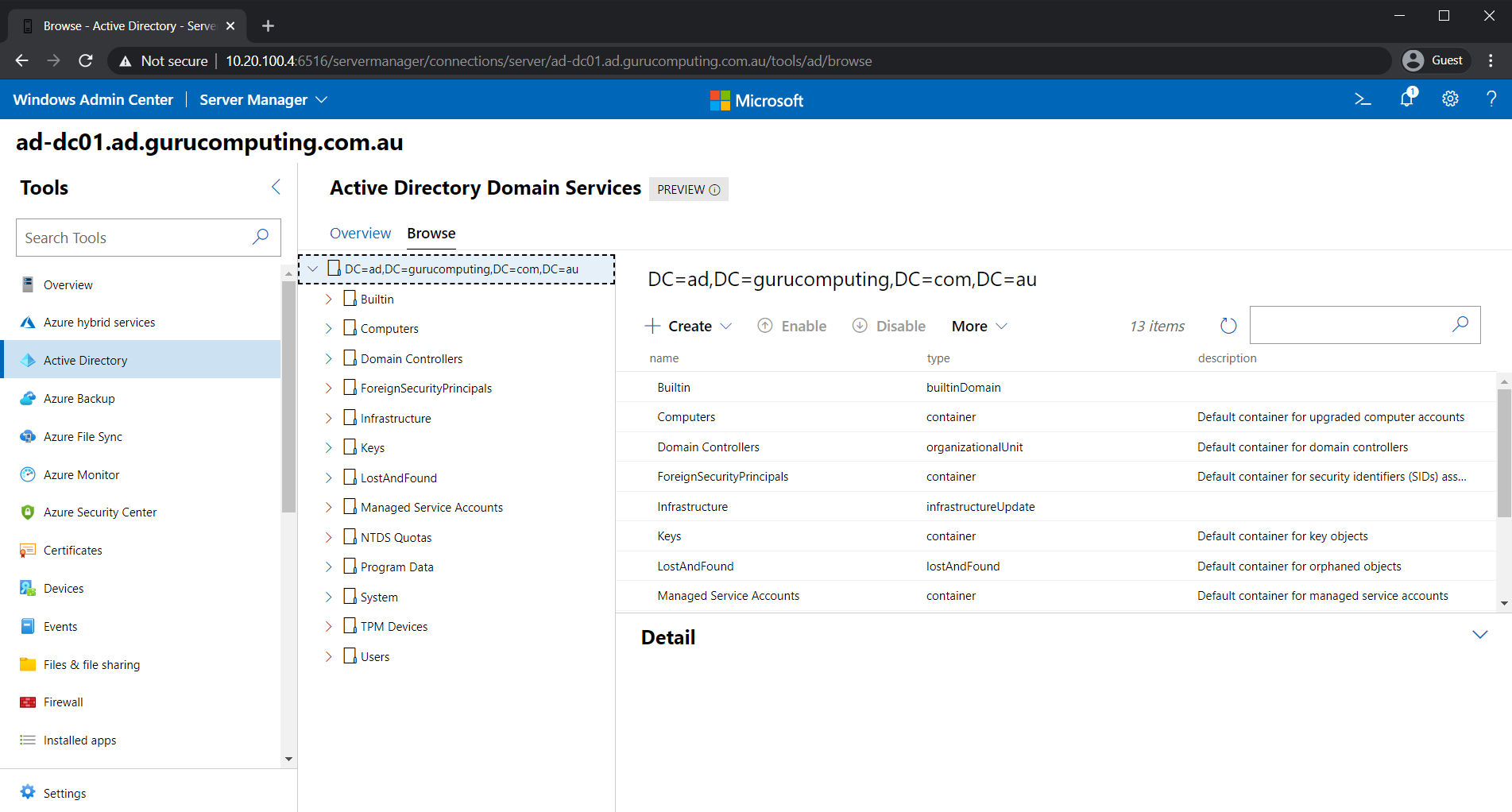1512x812 pixels.
Task: Open Azure Security Center tool
Action: click(x=99, y=512)
